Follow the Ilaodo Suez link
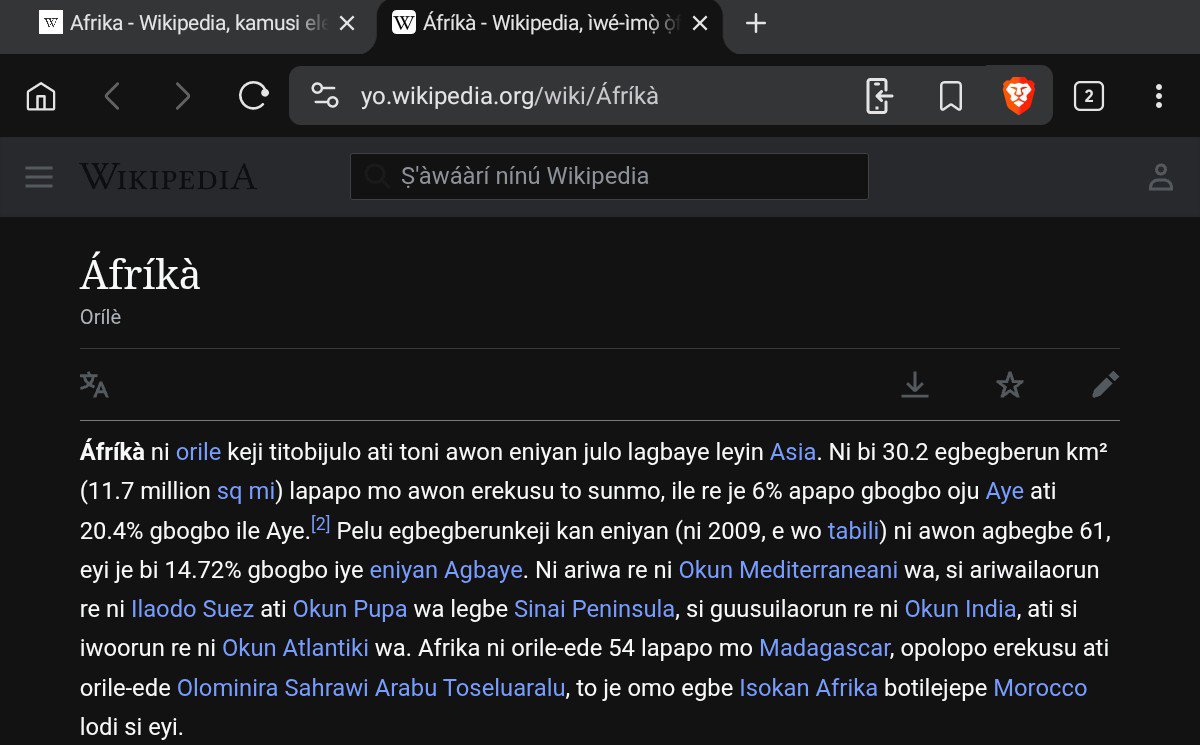Screen dimensions: 1200x745 pos(193,609)
